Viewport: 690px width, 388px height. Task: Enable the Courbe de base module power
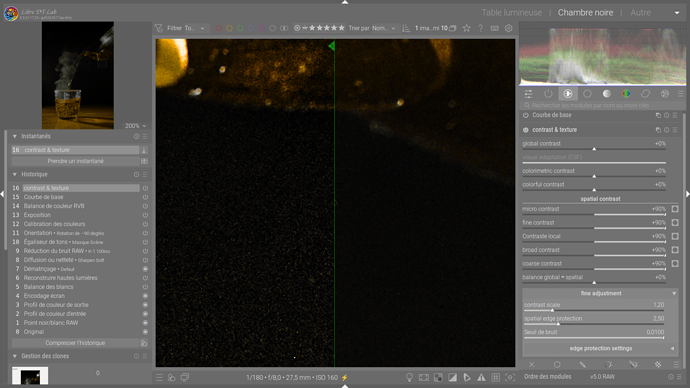526,115
